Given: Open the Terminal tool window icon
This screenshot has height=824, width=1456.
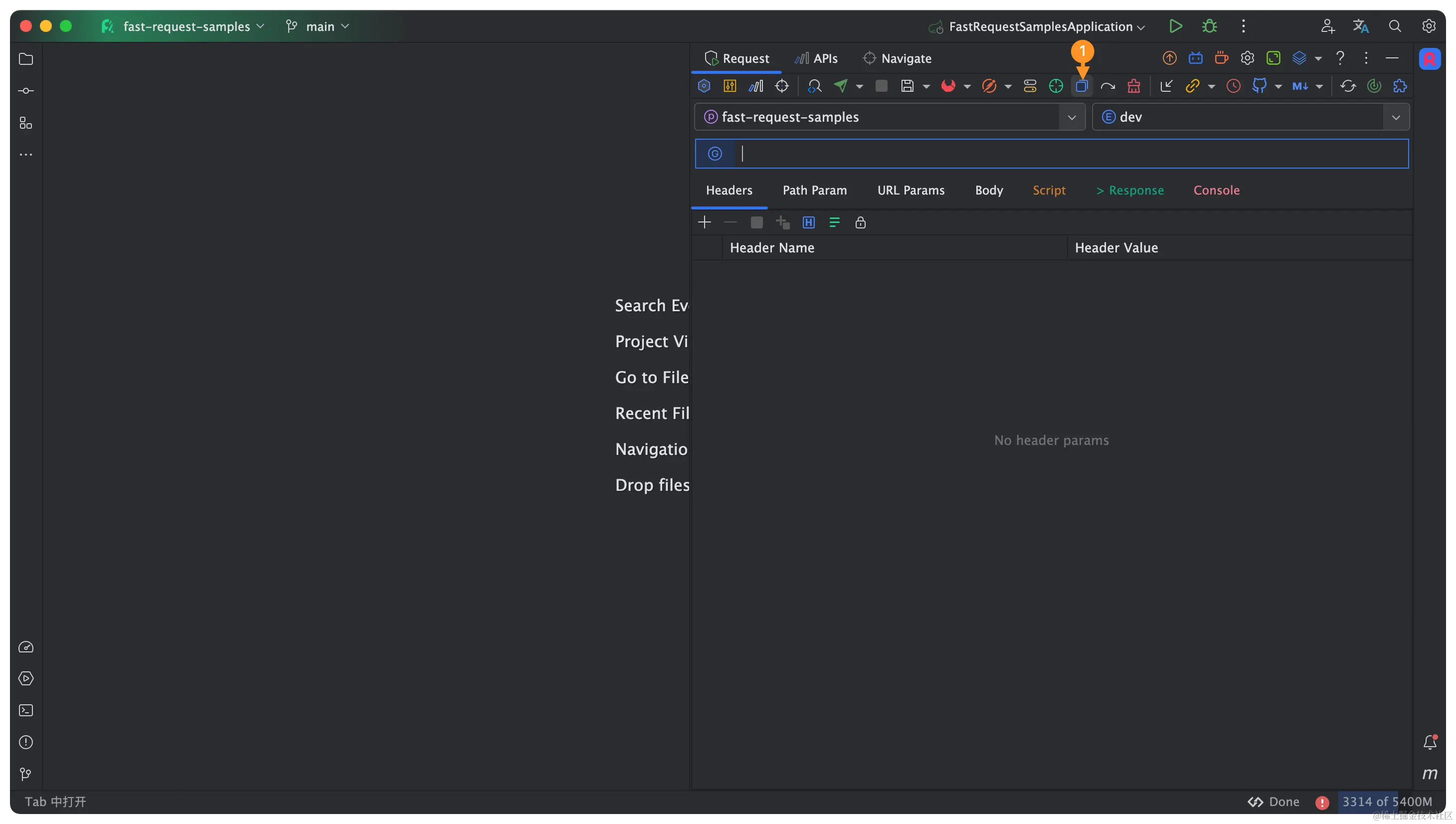Looking at the screenshot, I should (26, 710).
